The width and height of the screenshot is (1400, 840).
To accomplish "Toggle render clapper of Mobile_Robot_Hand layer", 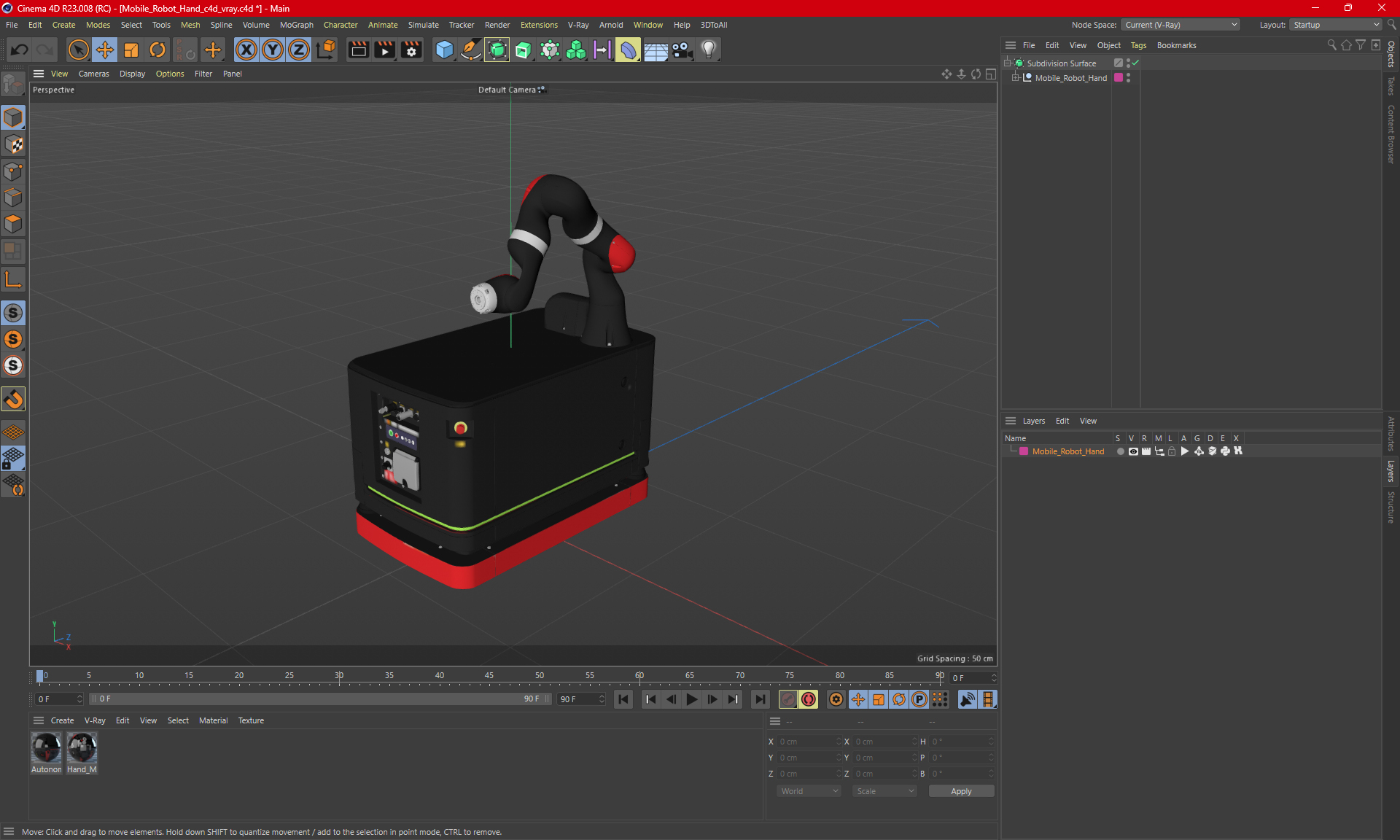I will pos(1146,451).
